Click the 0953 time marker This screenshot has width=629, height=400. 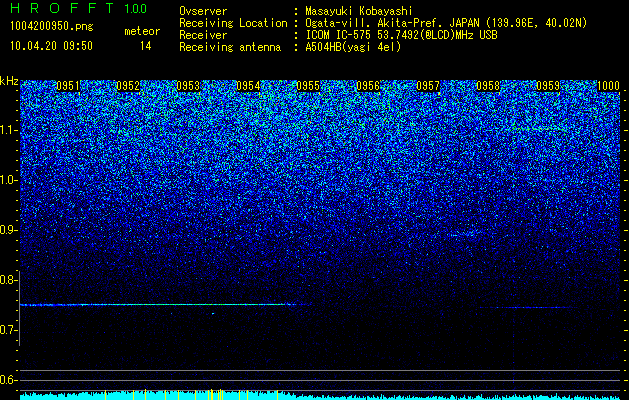click(x=188, y=86)
